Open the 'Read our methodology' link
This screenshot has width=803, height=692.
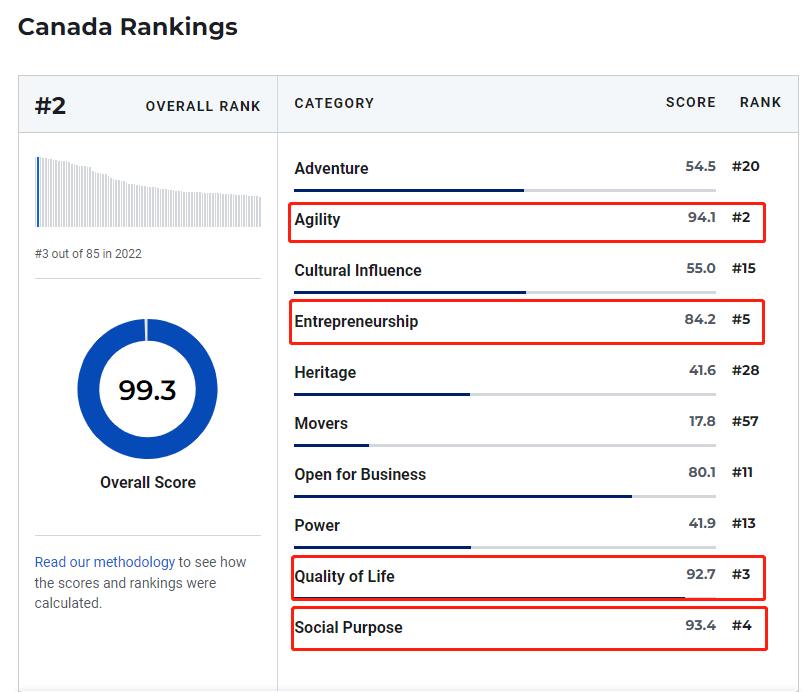click(x=104, y=562)
